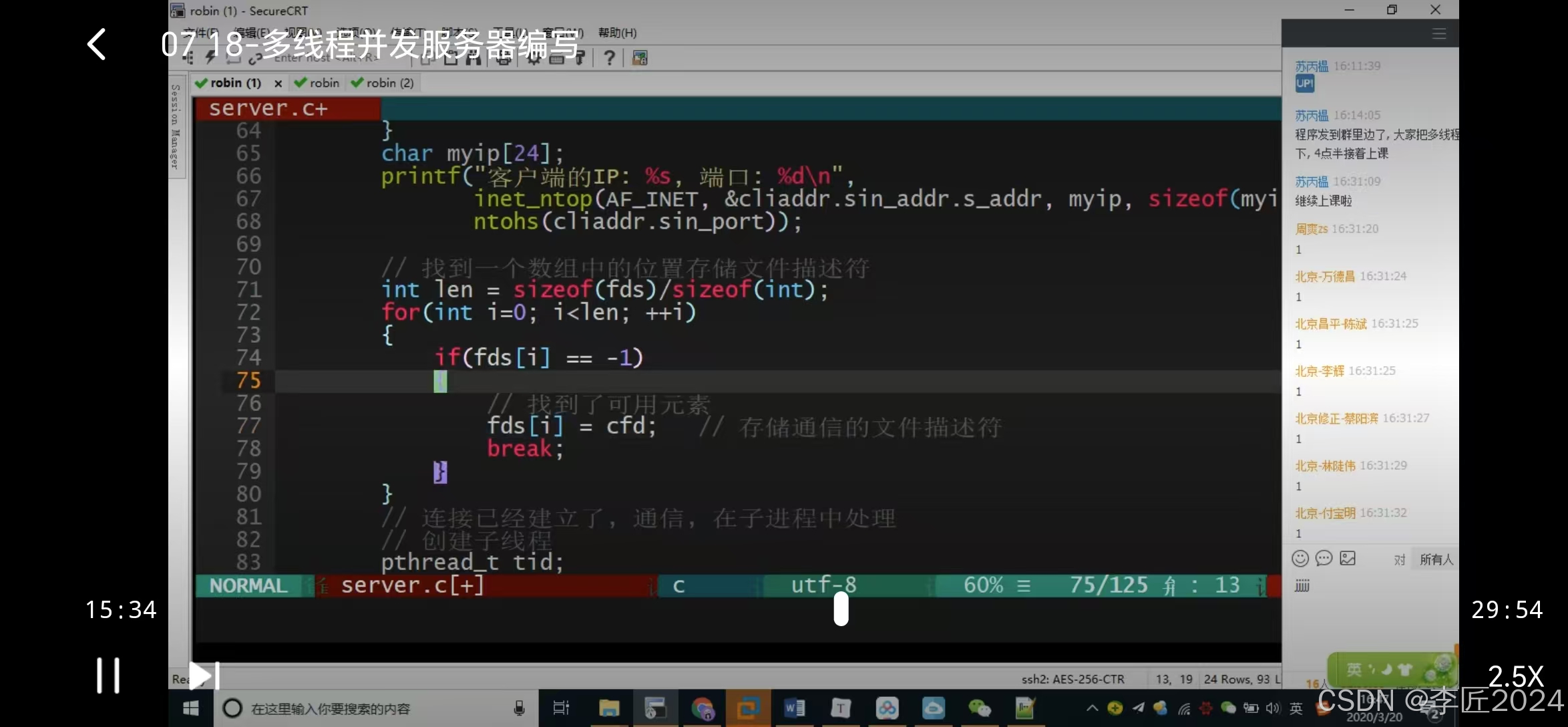Open the 所有人 recipient dropdown

click(x=1436, y=559)
